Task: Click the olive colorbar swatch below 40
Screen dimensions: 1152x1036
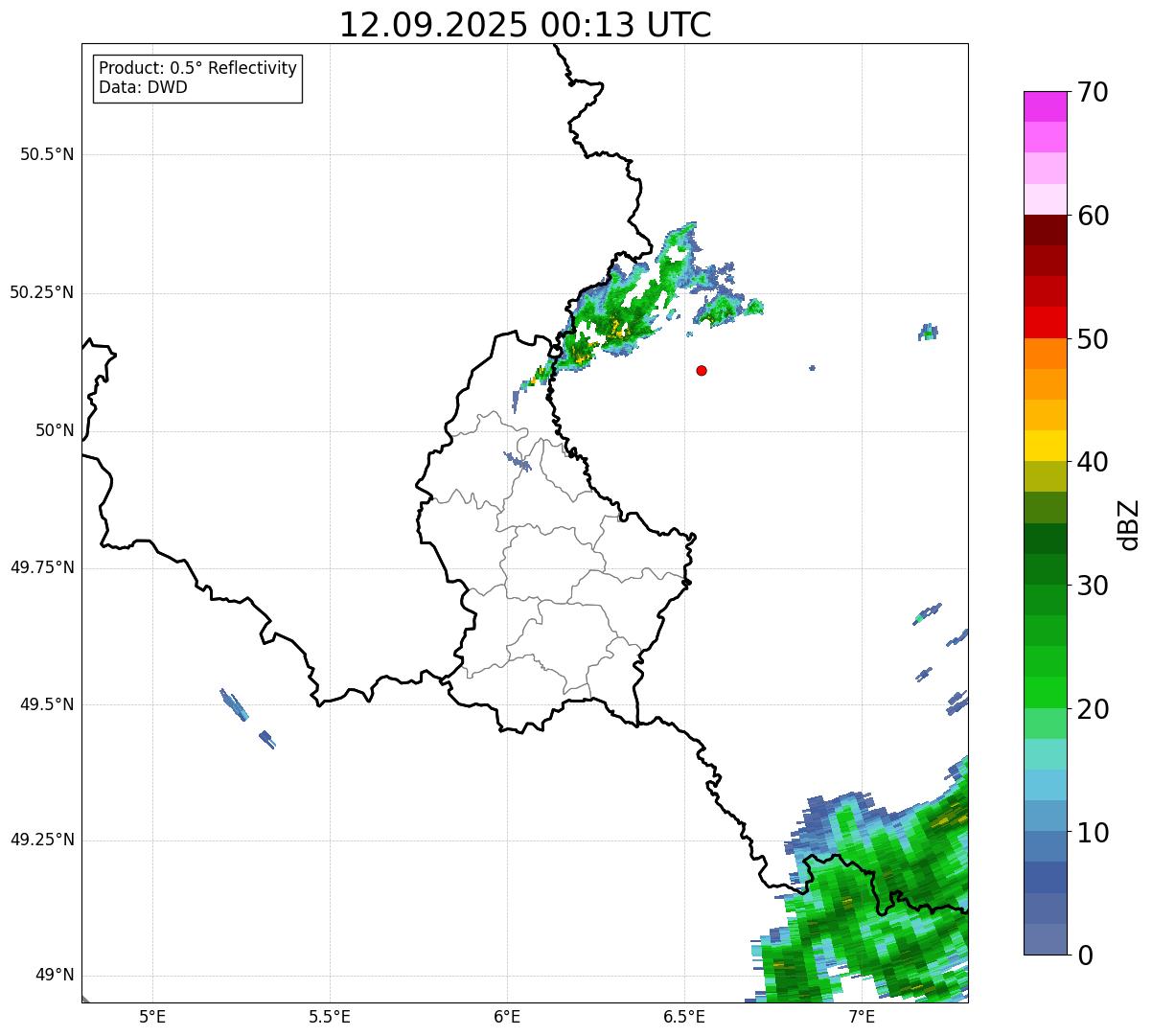Action: (1045, 476)
